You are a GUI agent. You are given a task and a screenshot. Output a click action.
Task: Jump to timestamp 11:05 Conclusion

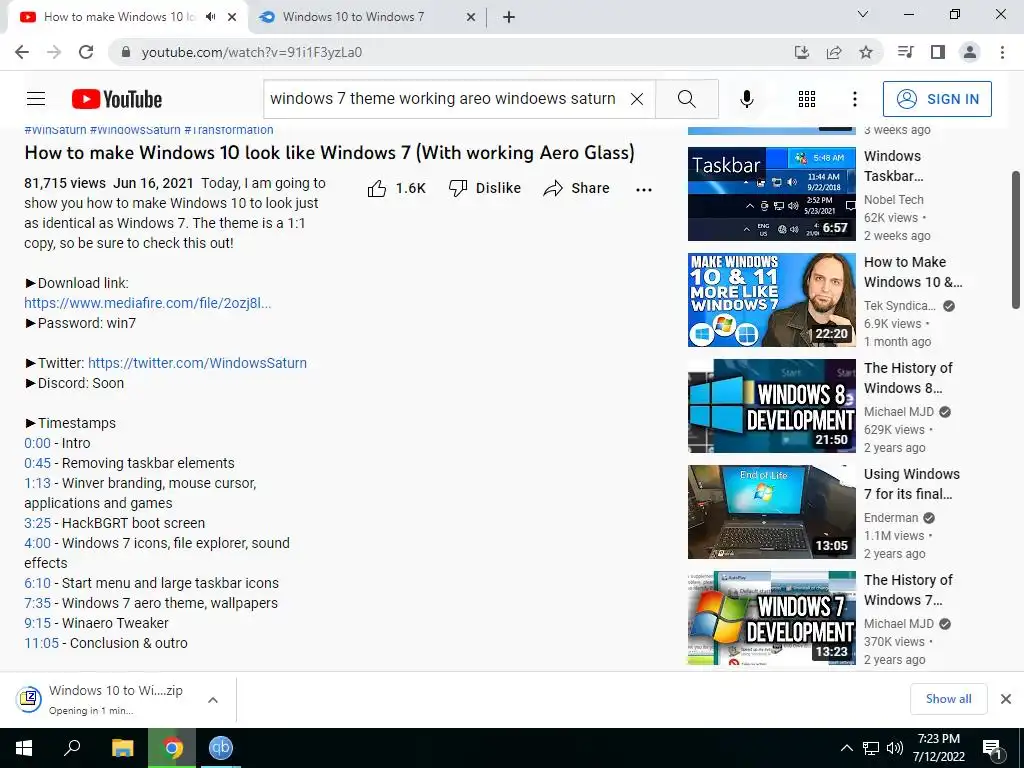41,643
